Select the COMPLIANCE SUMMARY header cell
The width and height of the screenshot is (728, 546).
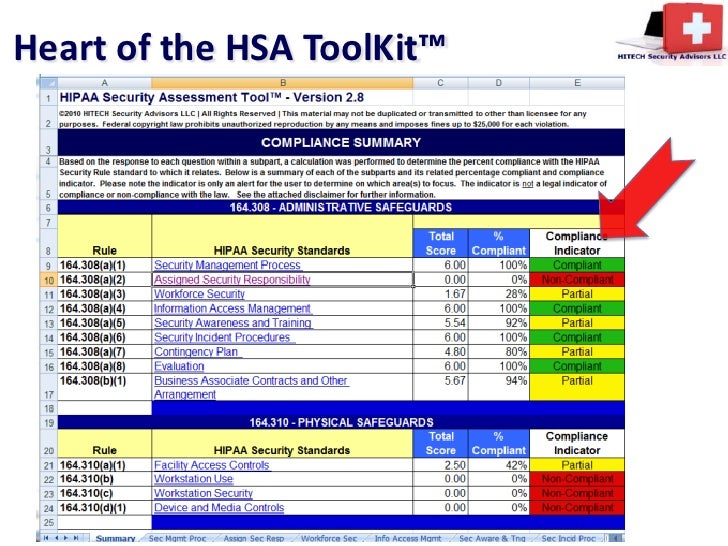point(341,143)
